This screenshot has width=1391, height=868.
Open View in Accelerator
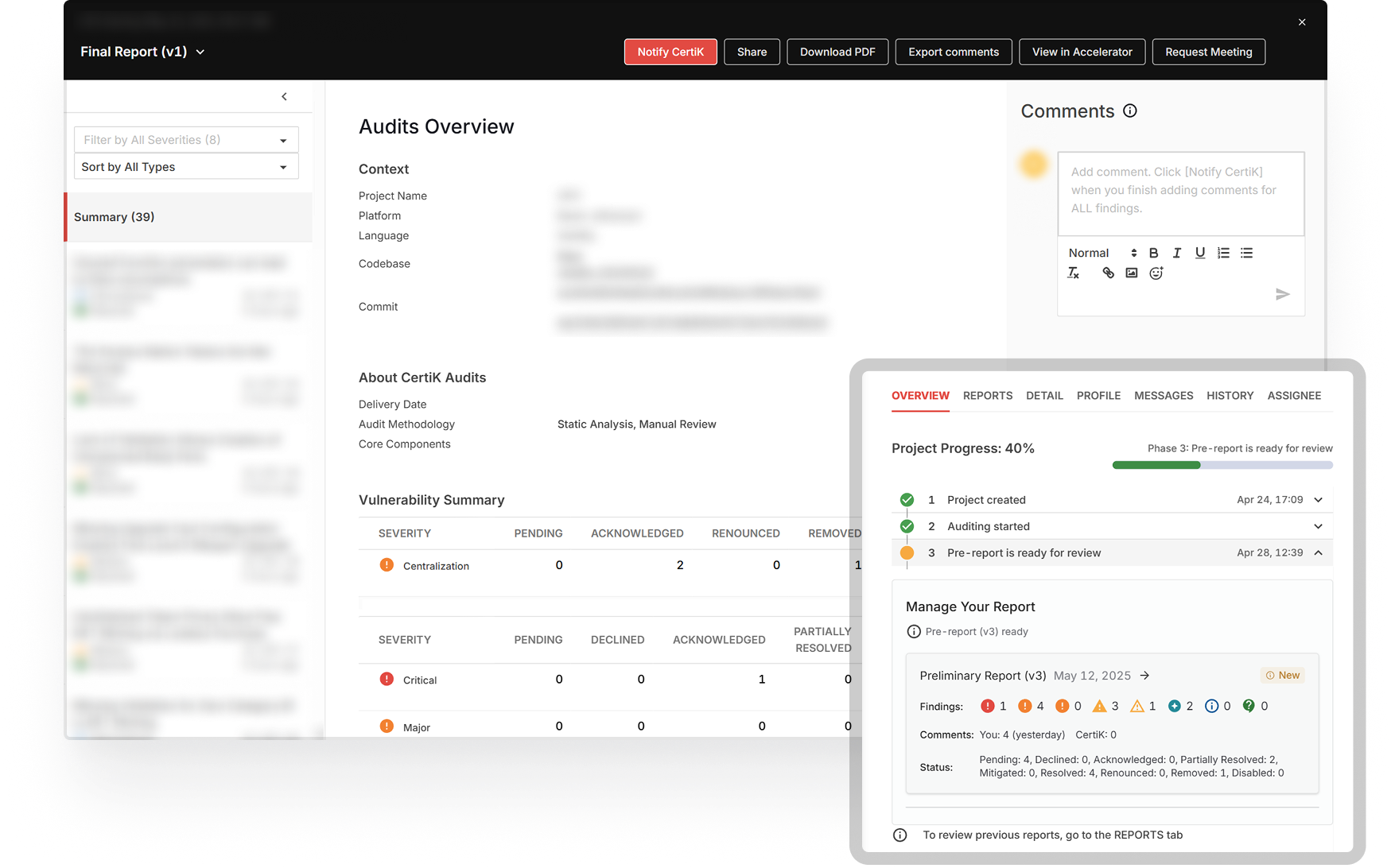pyautogui.click(x=1082, y=52)
